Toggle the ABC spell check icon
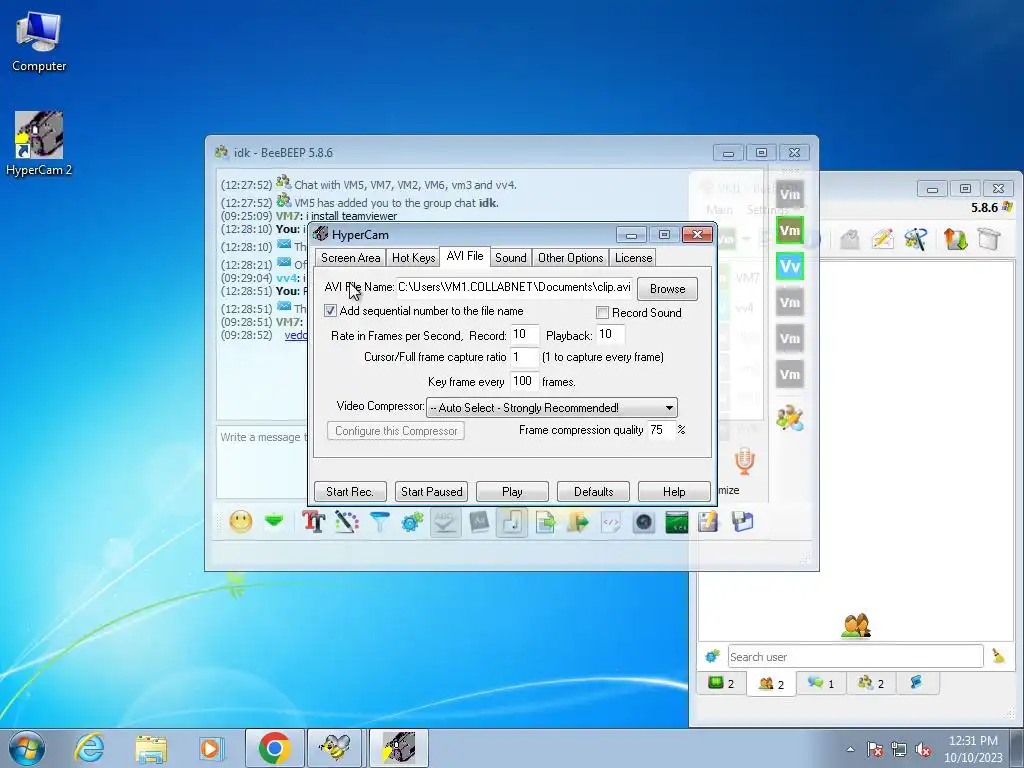This screenshot has height=768, width=1024. [445, 522]
